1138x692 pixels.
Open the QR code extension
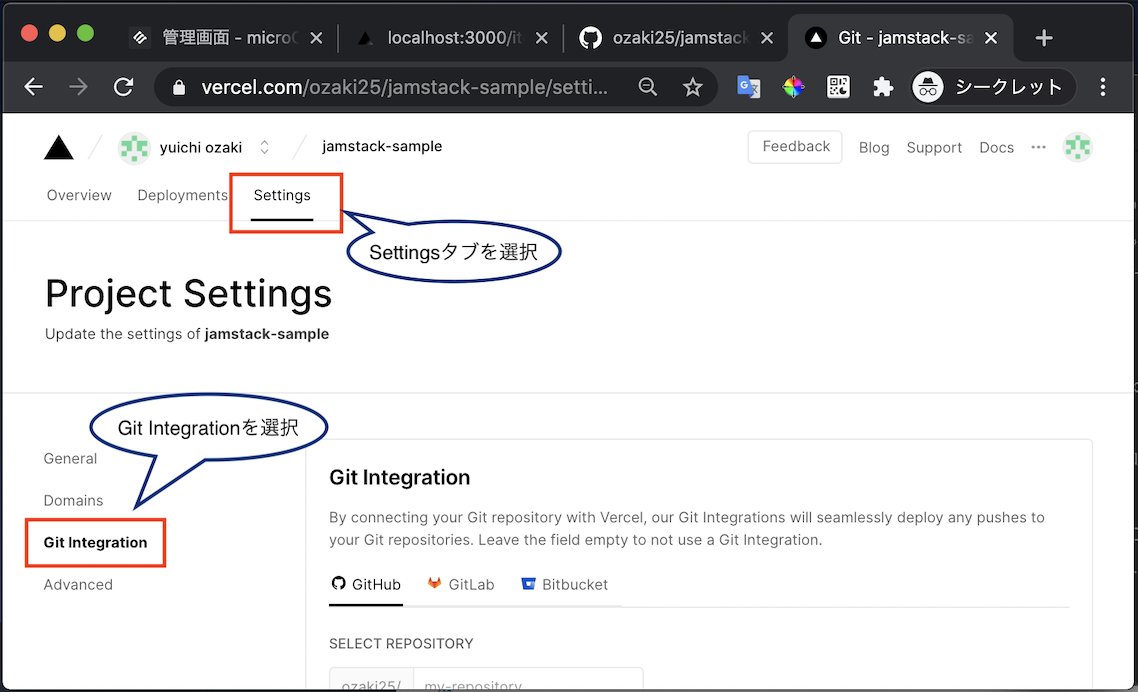(x=838, y=87)
